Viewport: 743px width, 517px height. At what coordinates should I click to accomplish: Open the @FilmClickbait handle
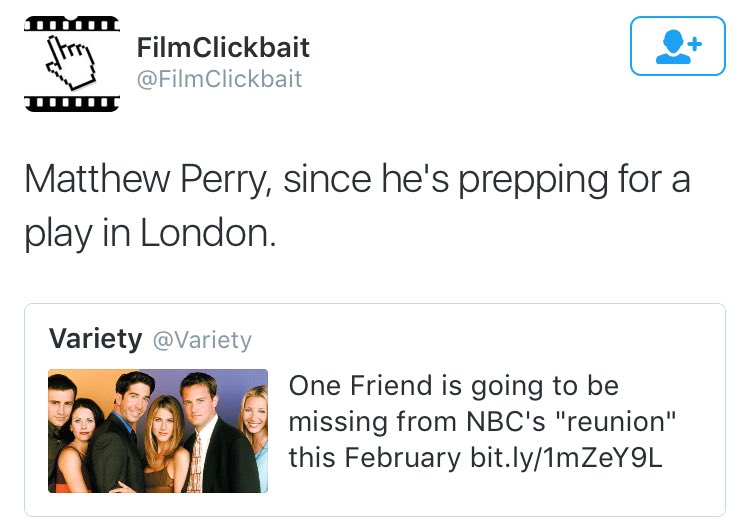219,78
